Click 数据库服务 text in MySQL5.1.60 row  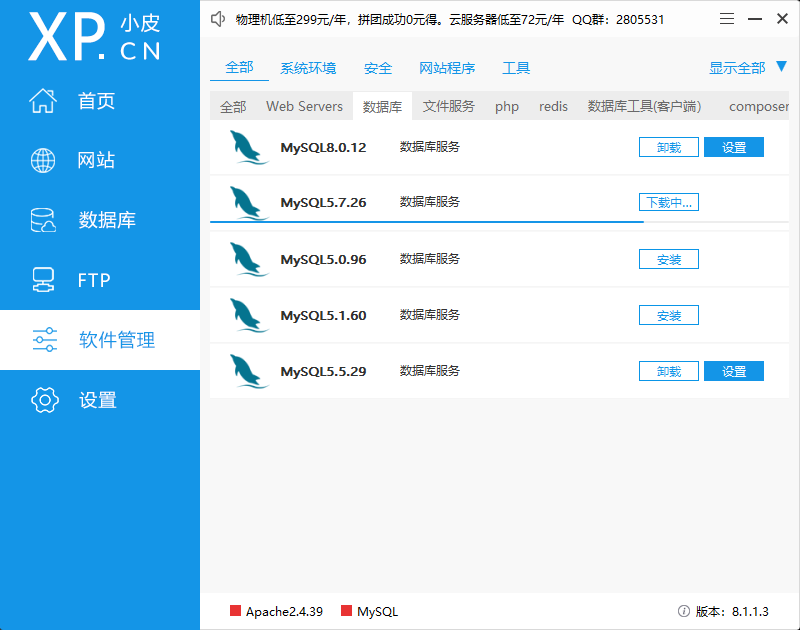pos(430,315)
